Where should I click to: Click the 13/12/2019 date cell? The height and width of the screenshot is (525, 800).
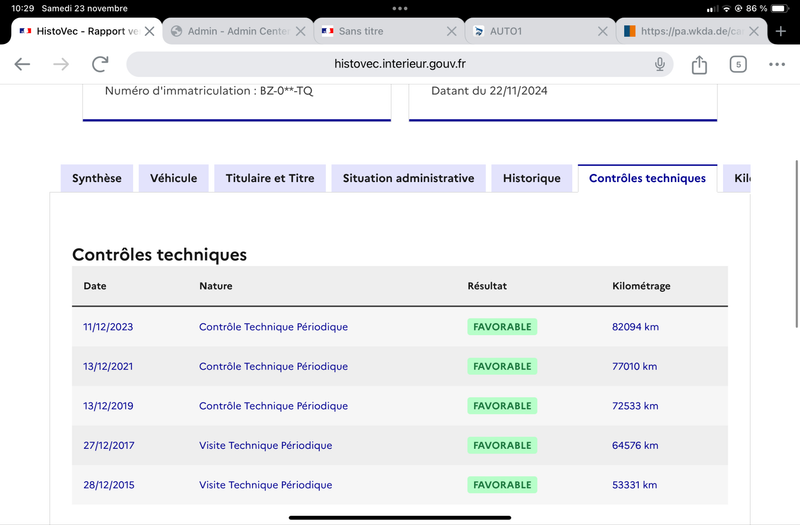108,406
